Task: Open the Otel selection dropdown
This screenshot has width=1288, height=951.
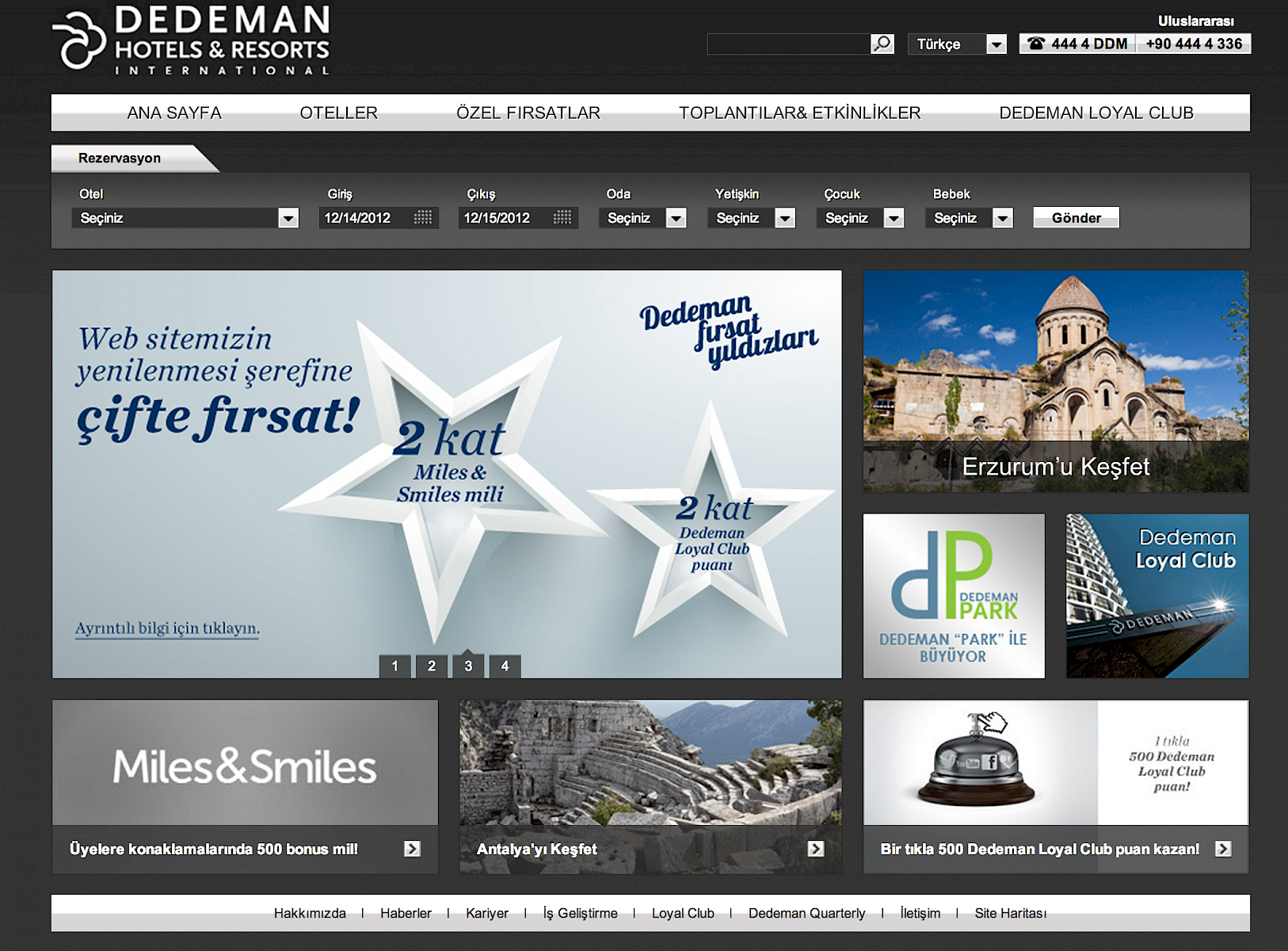Action: pyautogui.click(x=288, y=218)
